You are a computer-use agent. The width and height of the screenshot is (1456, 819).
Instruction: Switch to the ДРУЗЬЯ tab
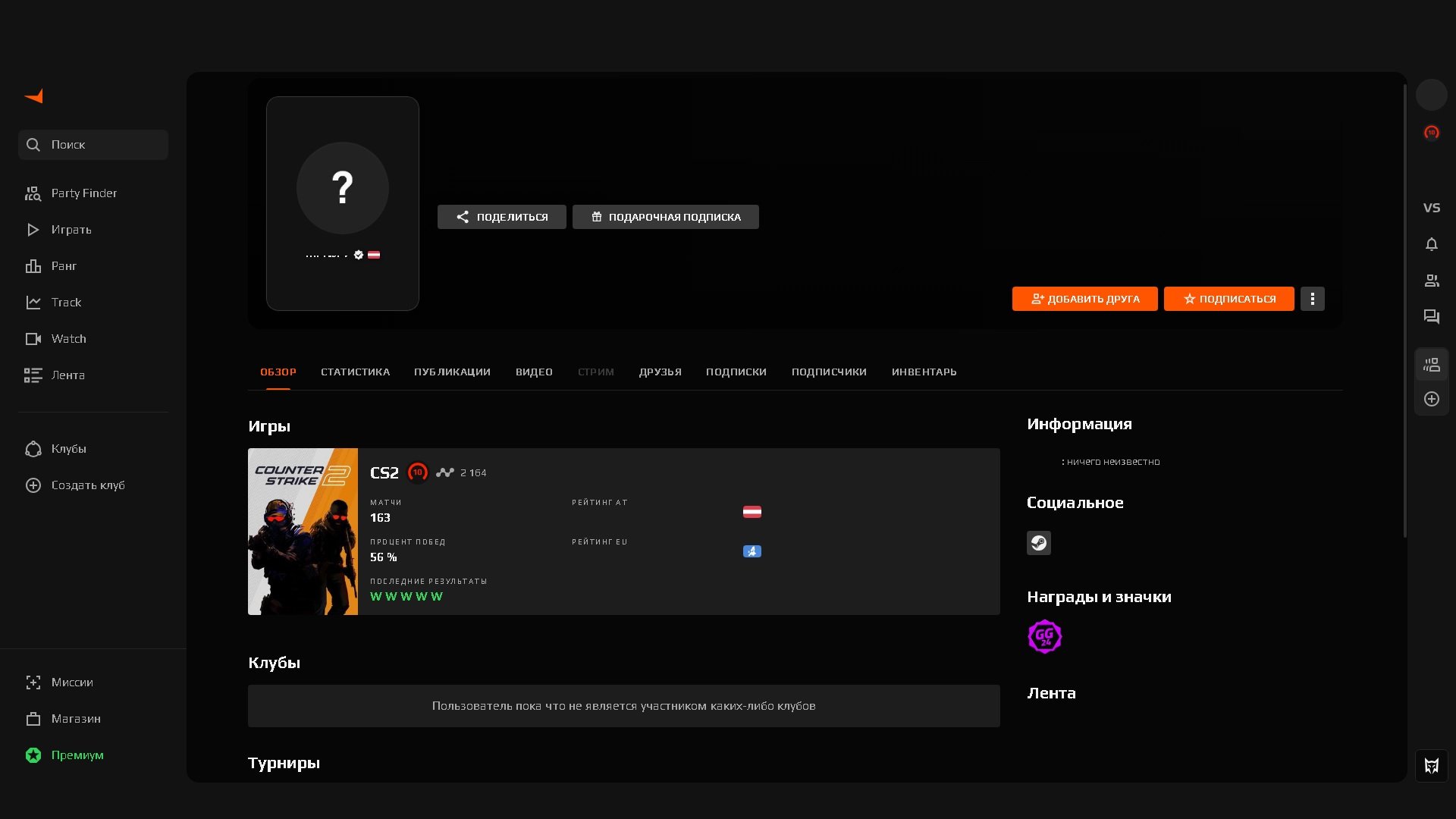[x=660, y=372]
